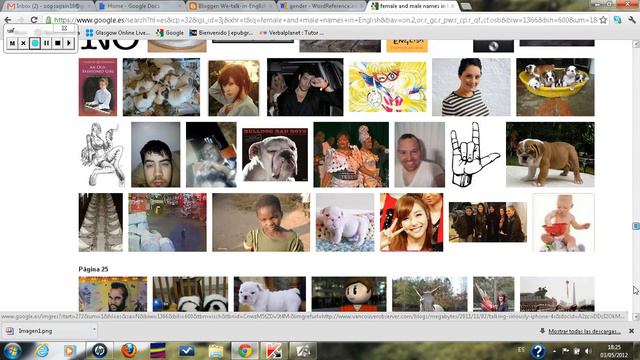The height and width of the screenshot is (360, 640).
Task: Open the baby with red bowl image
Action: pos(564,222)
